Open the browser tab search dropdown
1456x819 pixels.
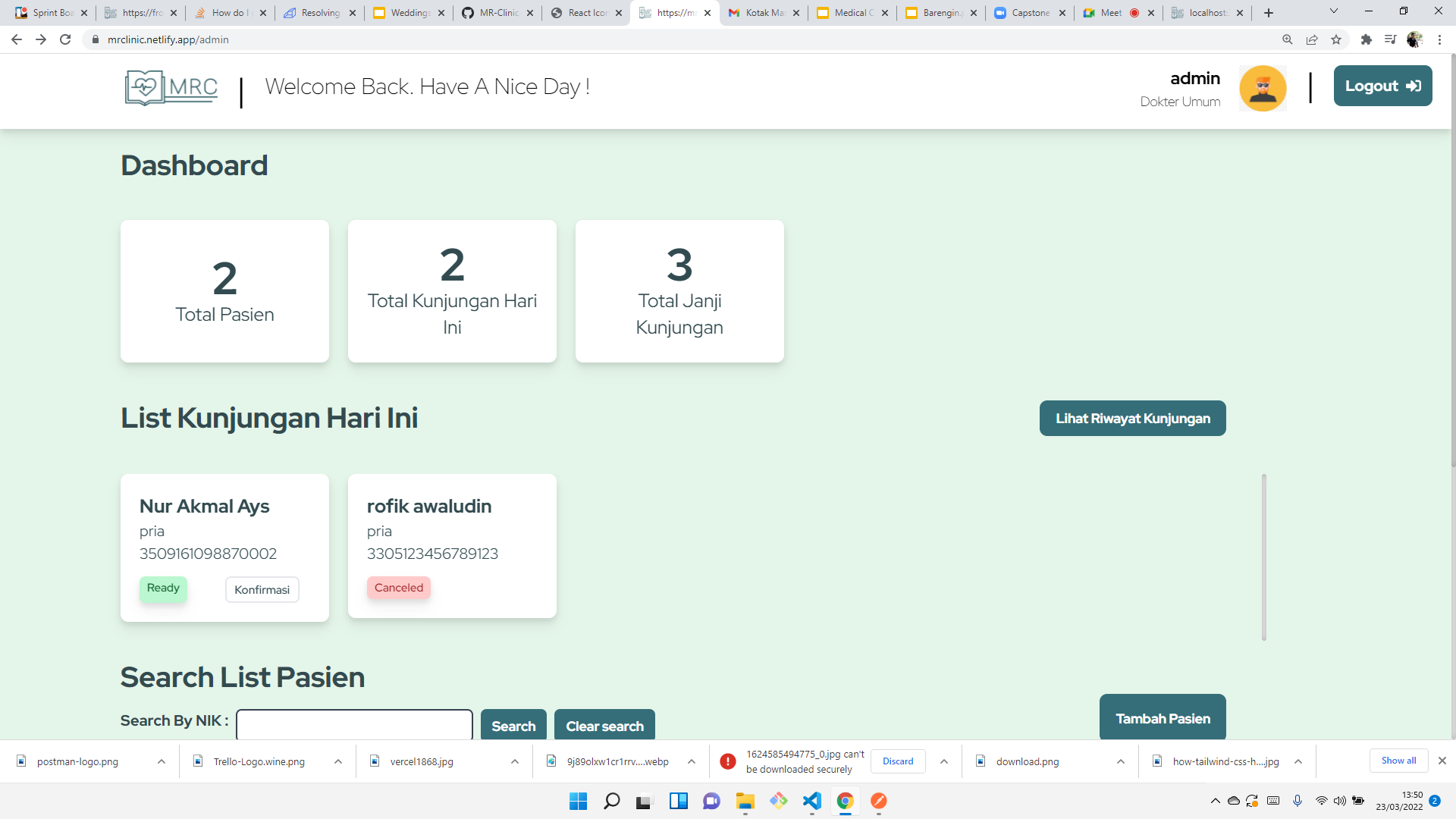[x=1334, y=11]
